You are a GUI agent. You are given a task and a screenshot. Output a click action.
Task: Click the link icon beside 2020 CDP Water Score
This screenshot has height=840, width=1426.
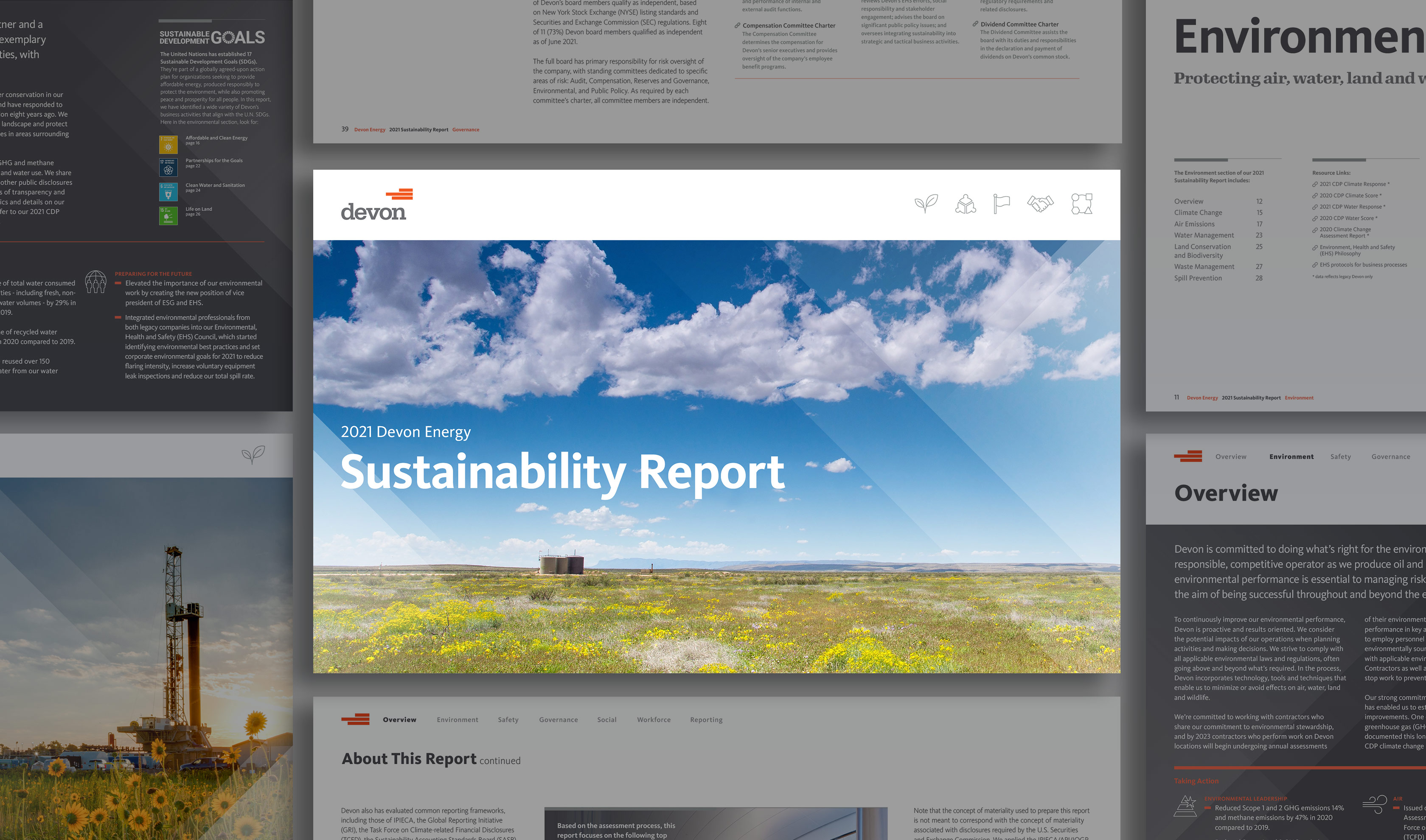[x=1315, y=218]
